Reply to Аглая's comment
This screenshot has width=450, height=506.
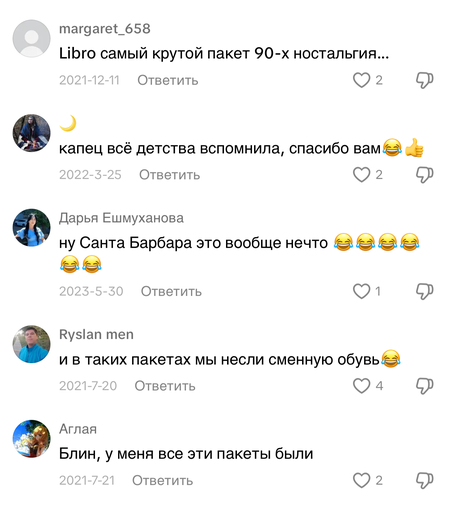[163, 480]
